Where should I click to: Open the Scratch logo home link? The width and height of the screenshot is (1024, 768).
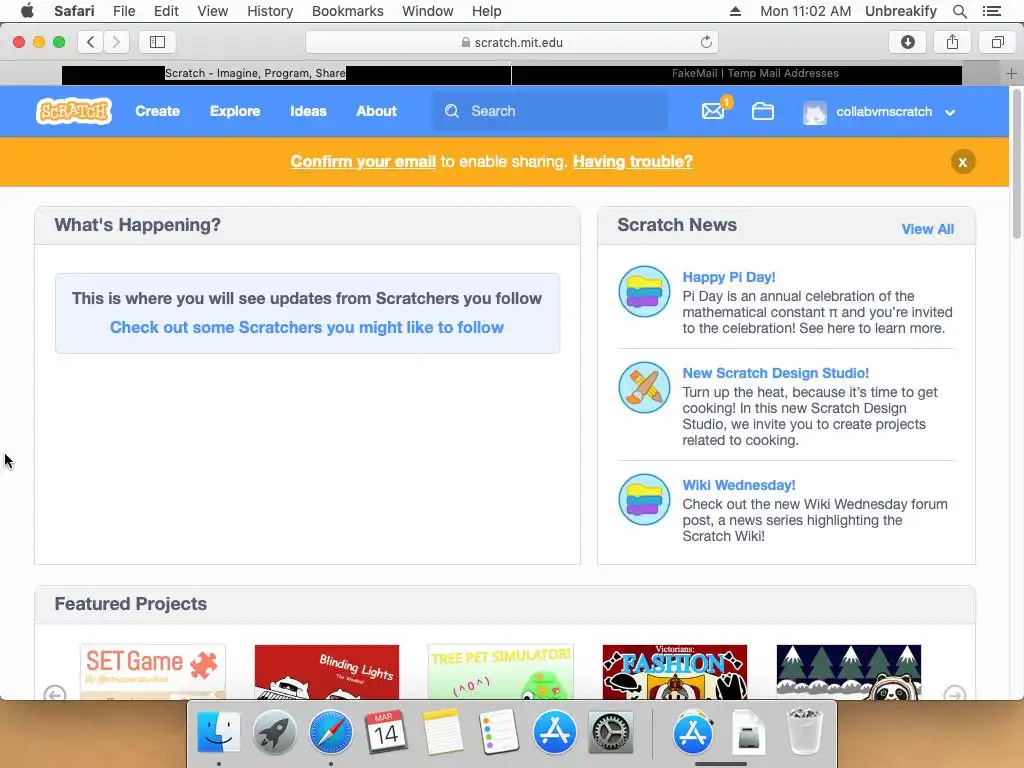click(74, 111)
